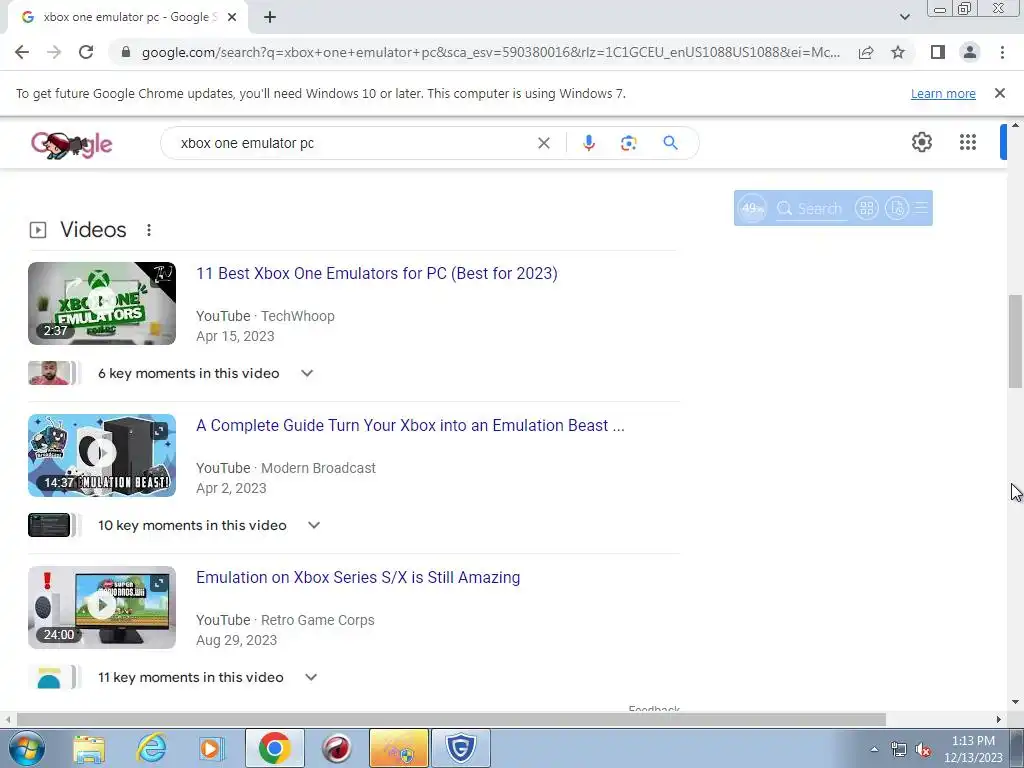Play the Retro Game Corps video thumbnail
1024x768 pixels.
click(102, 607)
